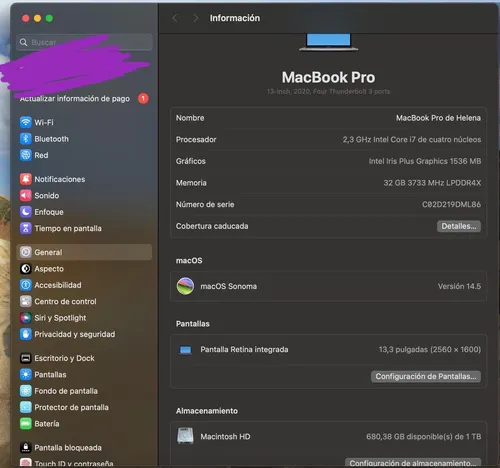Open Notificaciones bell icon
Viewport: 500px width, 468px height.
(26, 179)
